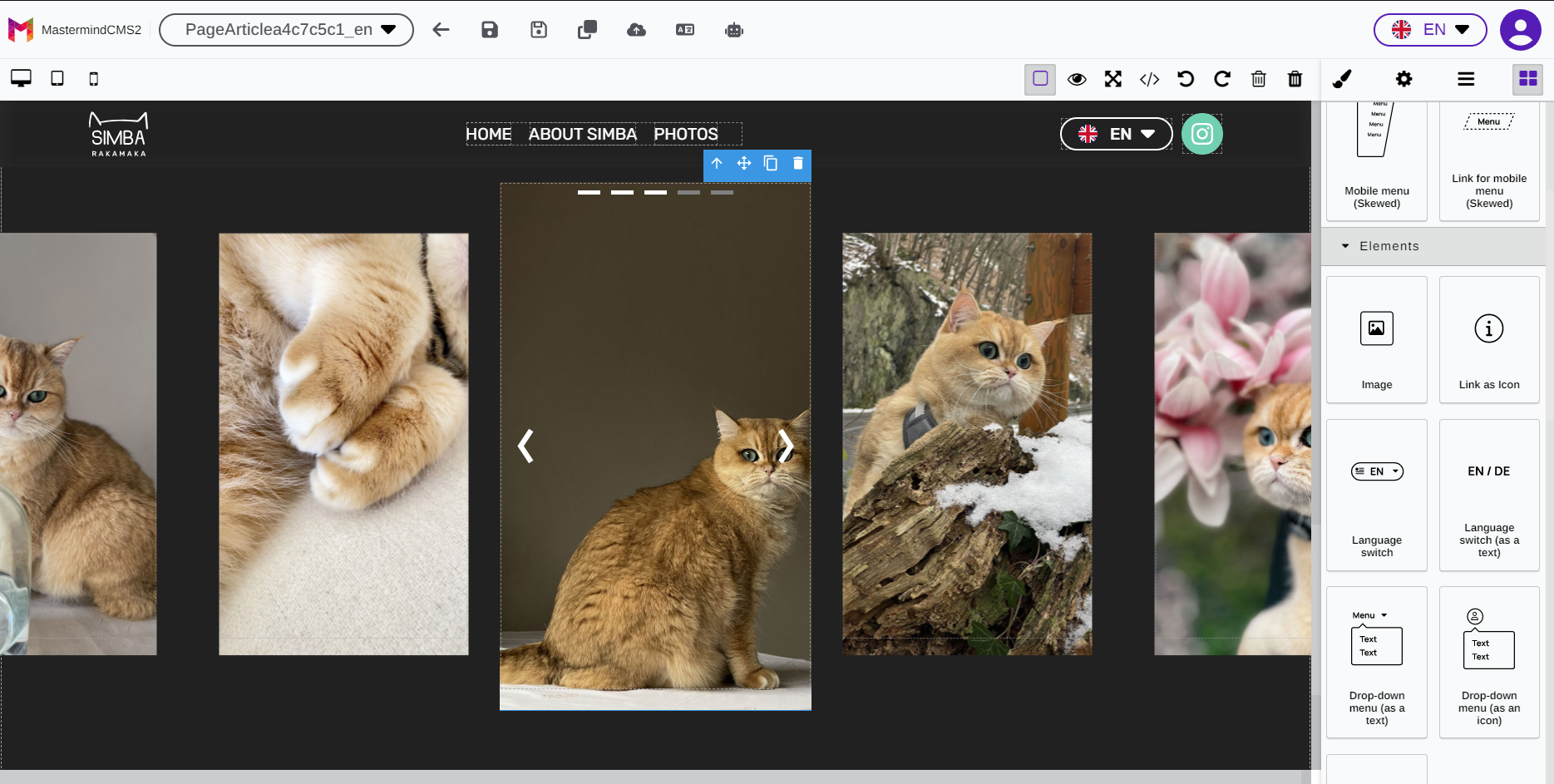Switch to desktop preview mode

(21, 78)
